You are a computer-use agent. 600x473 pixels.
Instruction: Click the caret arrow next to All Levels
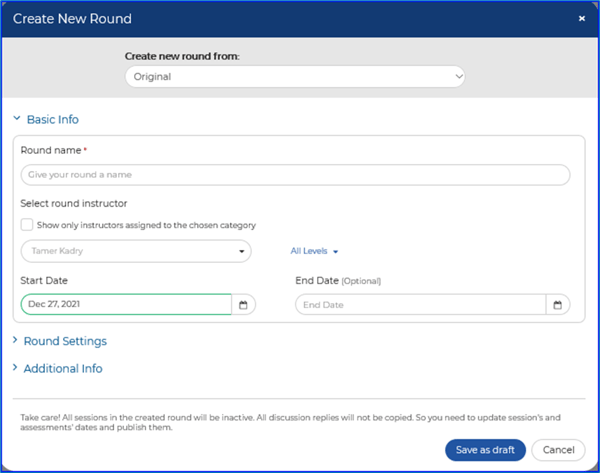point(336,252)
